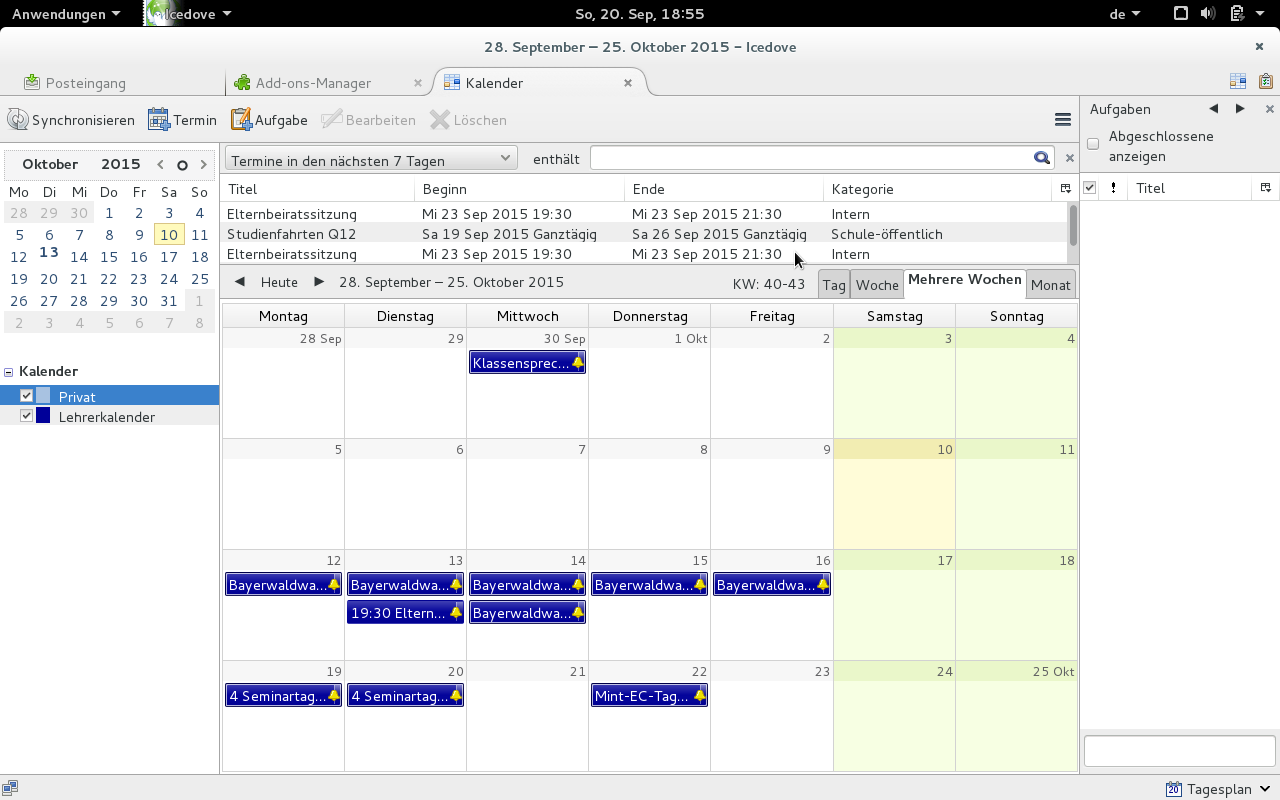Open the event filter time range dropdown

pos(371,159)
